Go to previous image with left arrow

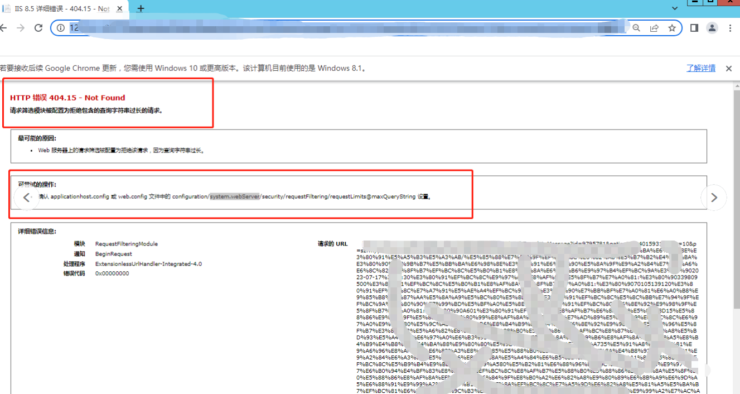coord(26,198)
